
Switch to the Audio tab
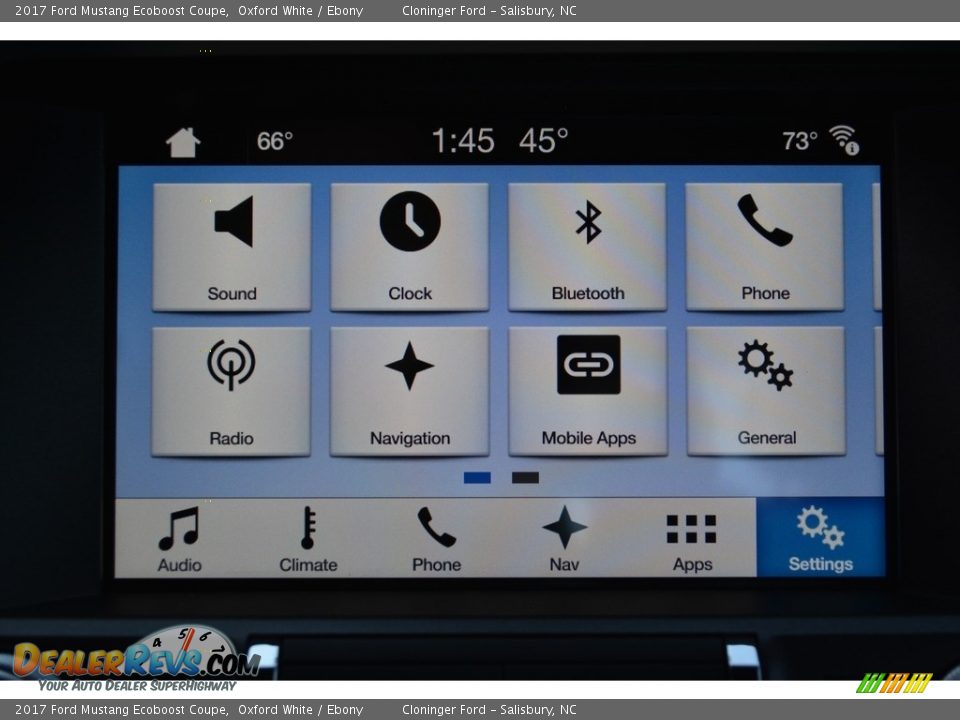pyautogui.click(x=180, y=539)
